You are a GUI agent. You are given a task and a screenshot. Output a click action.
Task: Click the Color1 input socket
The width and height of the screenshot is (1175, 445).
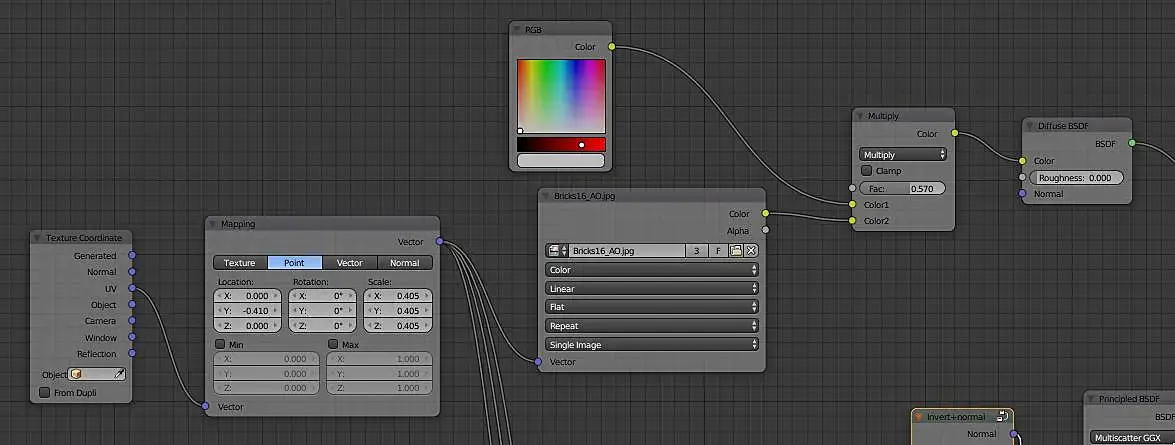click(x=852, y=204)
